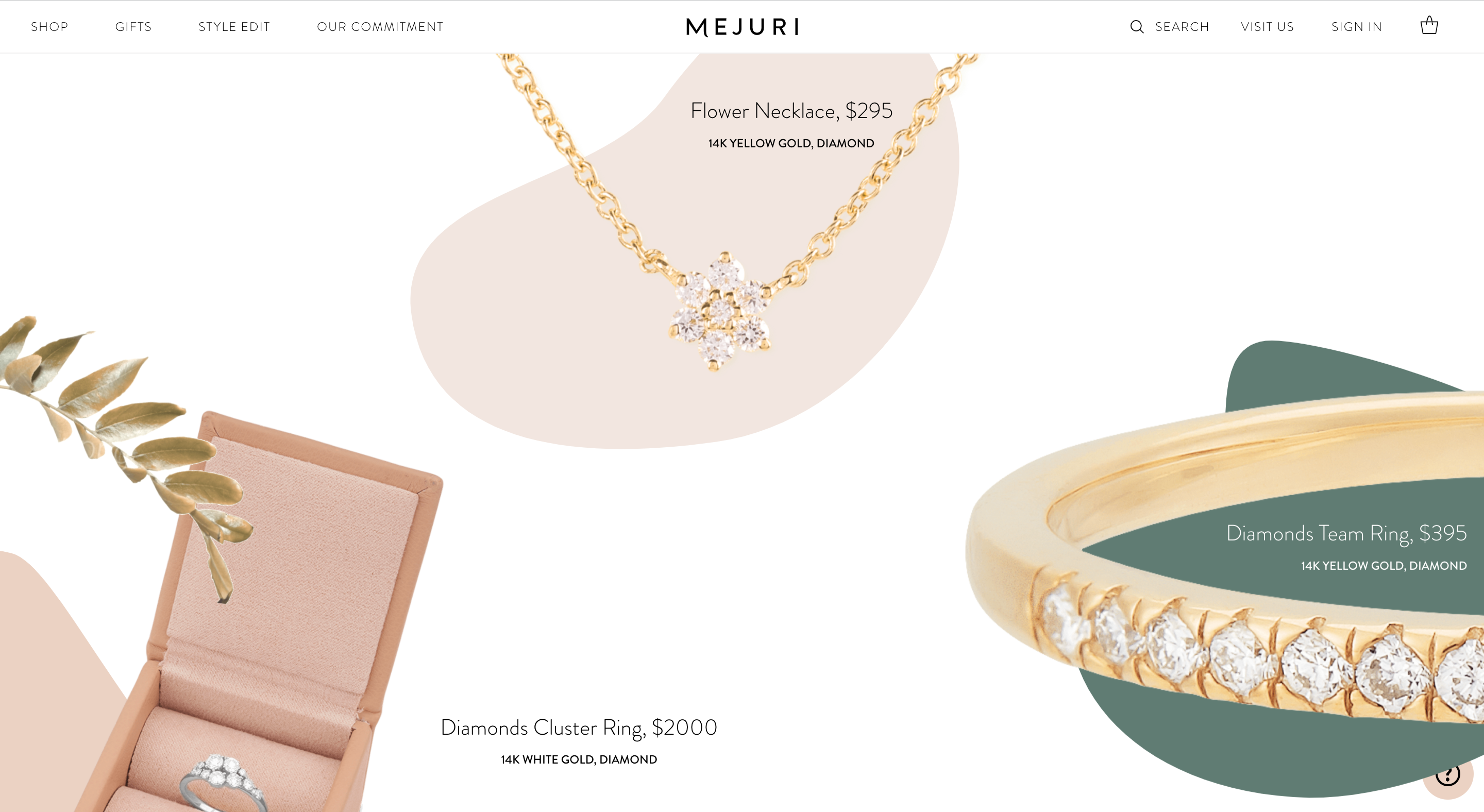Click the Search label in header
This screenshot has height=812, width=1484.
click(1182, 26)
